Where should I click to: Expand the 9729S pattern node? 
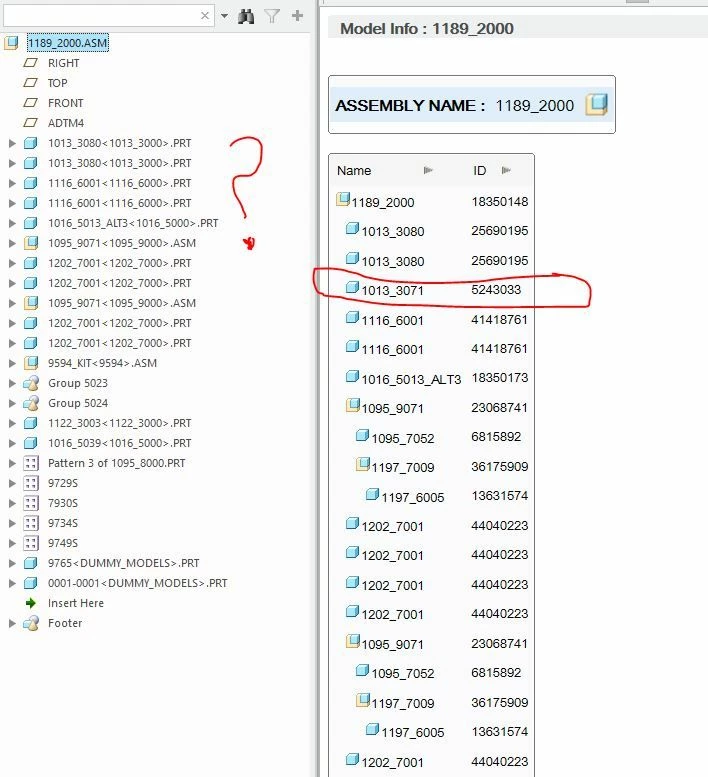click(12, 483)
